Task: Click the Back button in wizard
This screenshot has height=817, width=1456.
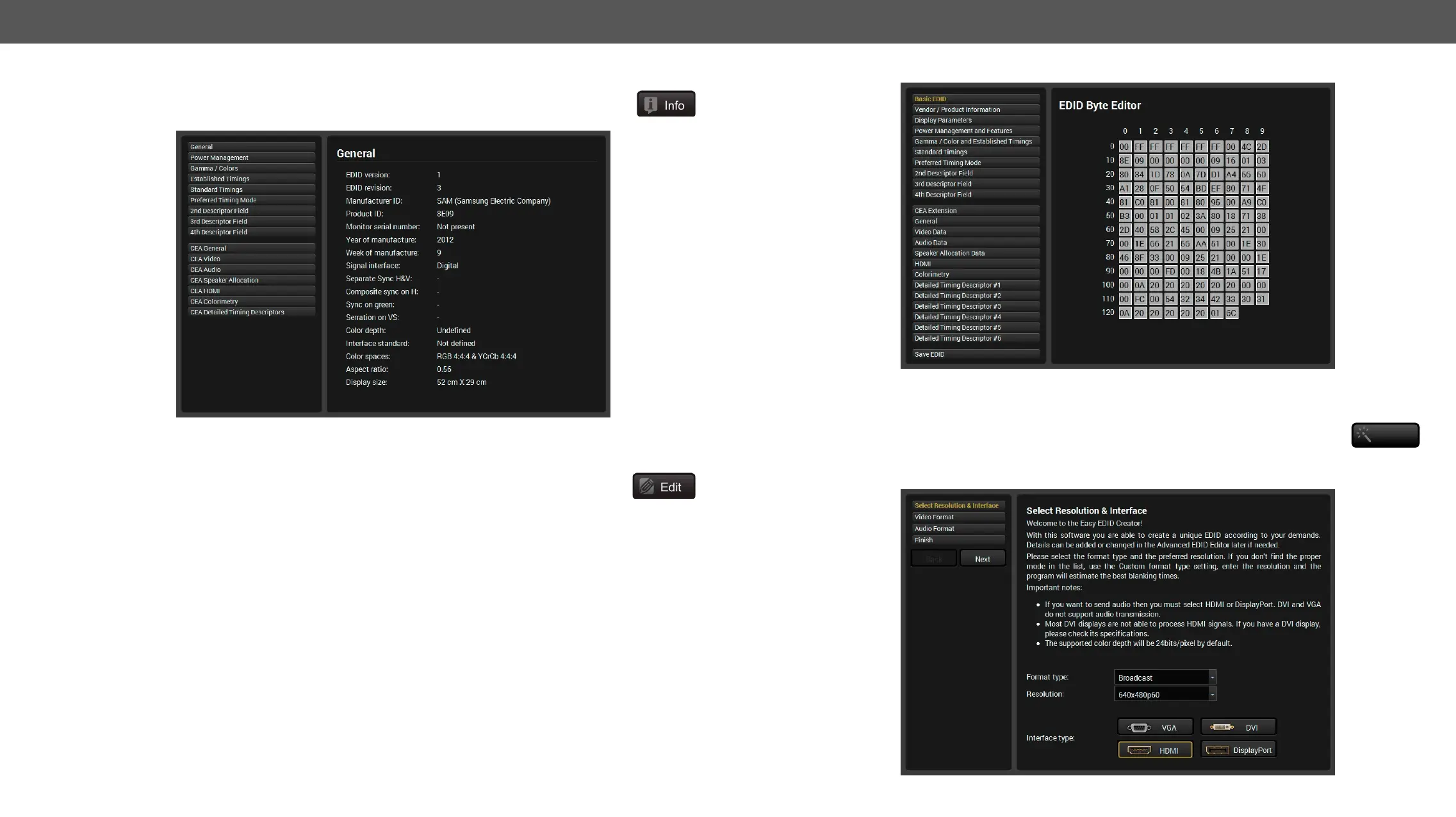Action: tap(934, 559)
